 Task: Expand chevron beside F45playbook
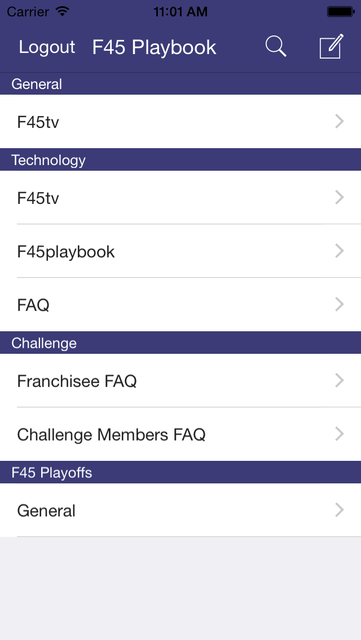[339, 251]
